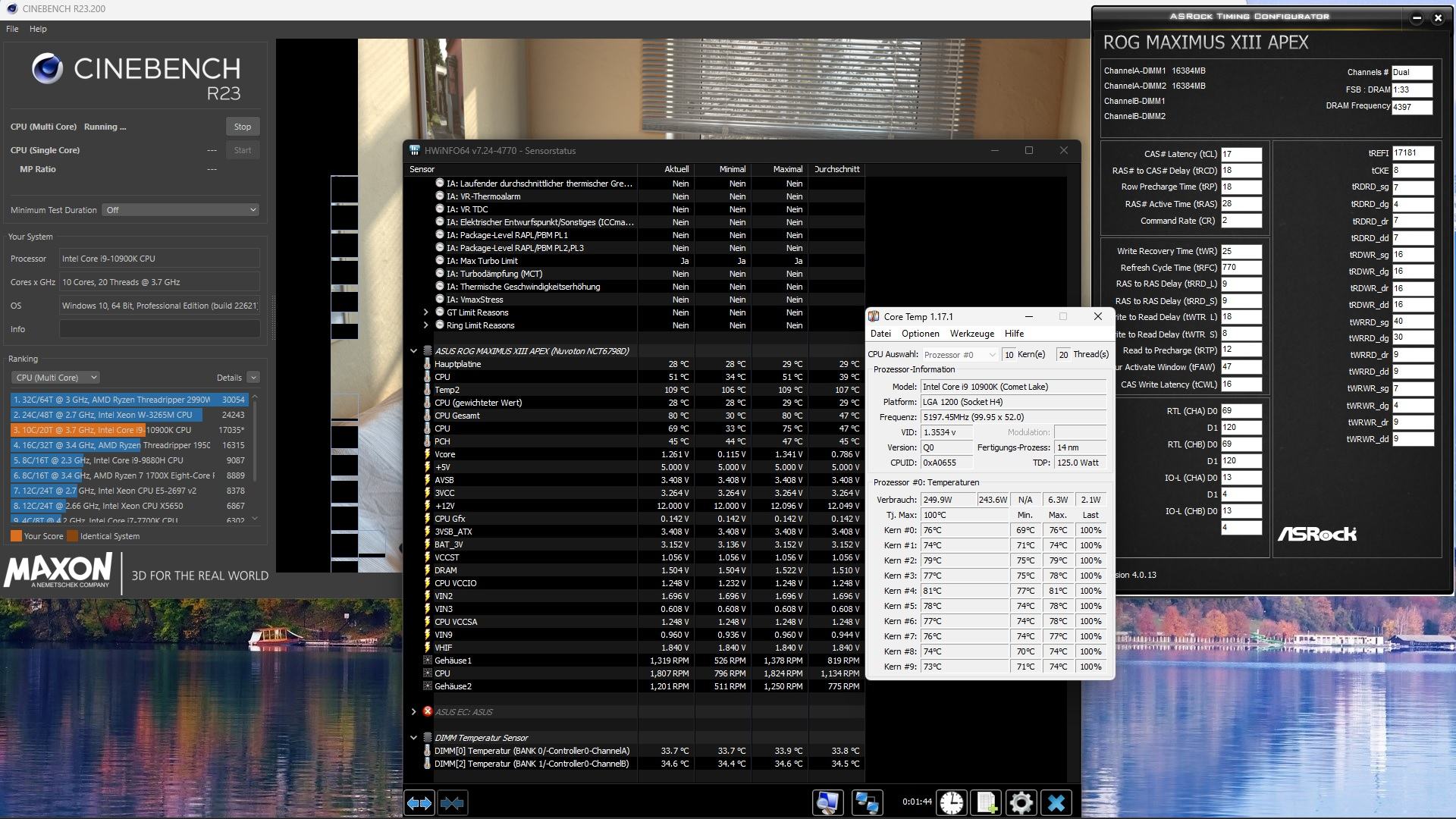Image resolution: width=1456 pixels, height=819 pixels.
Task: Open HWiNFO sensor settings gear icon
Action: point(1021,802)
